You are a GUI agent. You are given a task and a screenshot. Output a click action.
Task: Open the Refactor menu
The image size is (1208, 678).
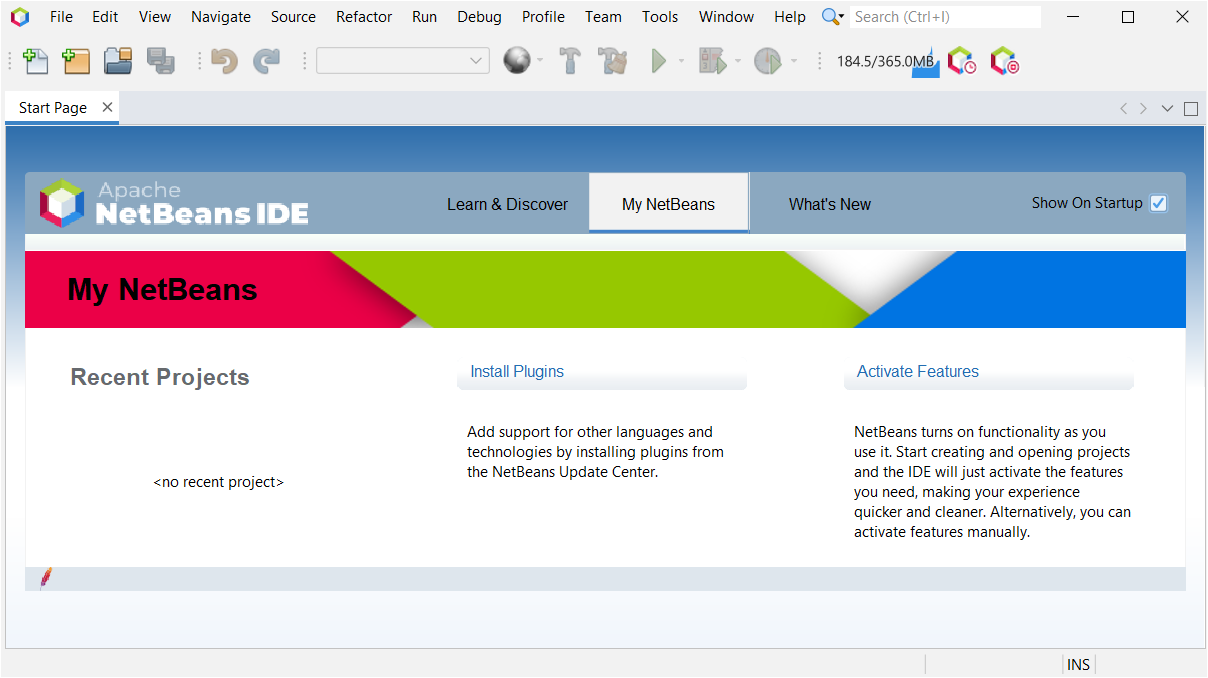[363, 16]
